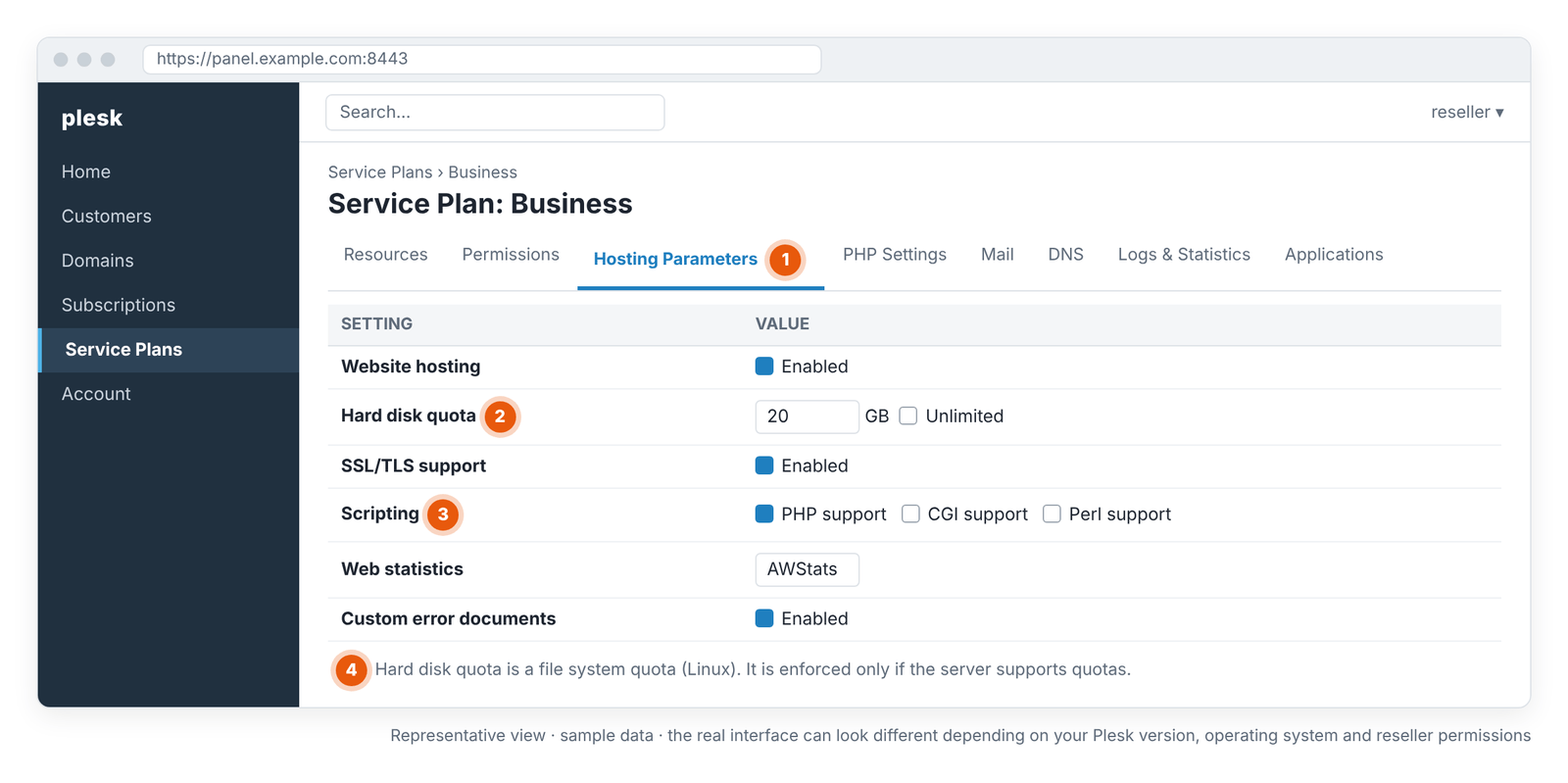Click the Scripting setting label

(x=380, y=514)
